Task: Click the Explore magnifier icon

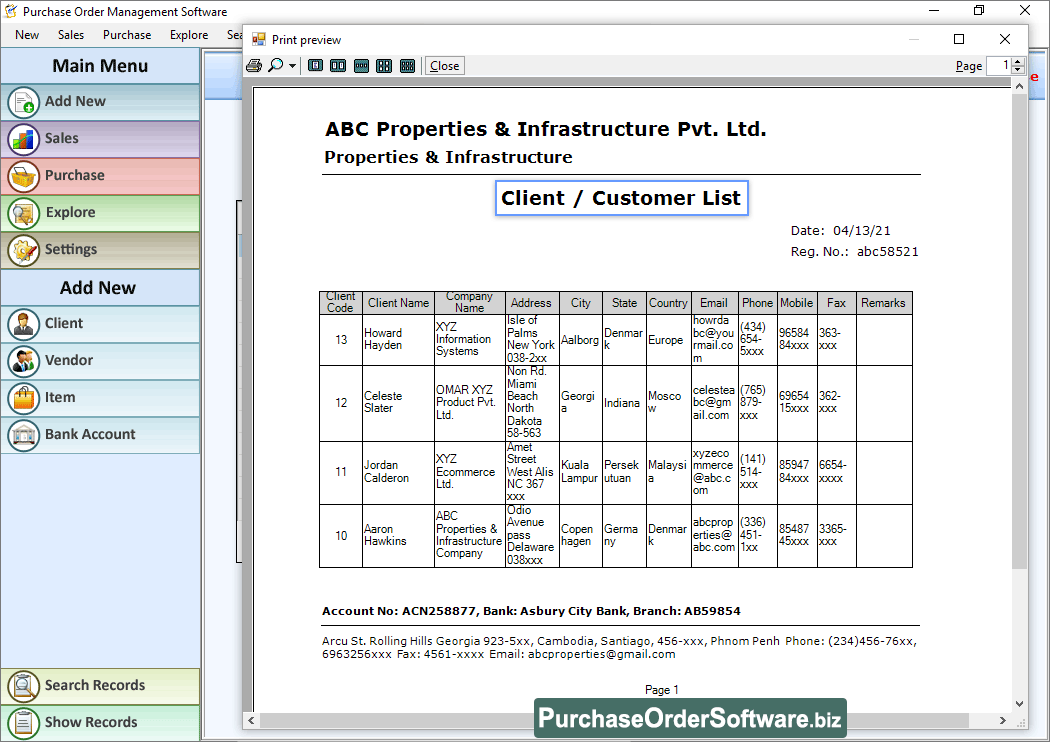Action: [x=23, y=214]
